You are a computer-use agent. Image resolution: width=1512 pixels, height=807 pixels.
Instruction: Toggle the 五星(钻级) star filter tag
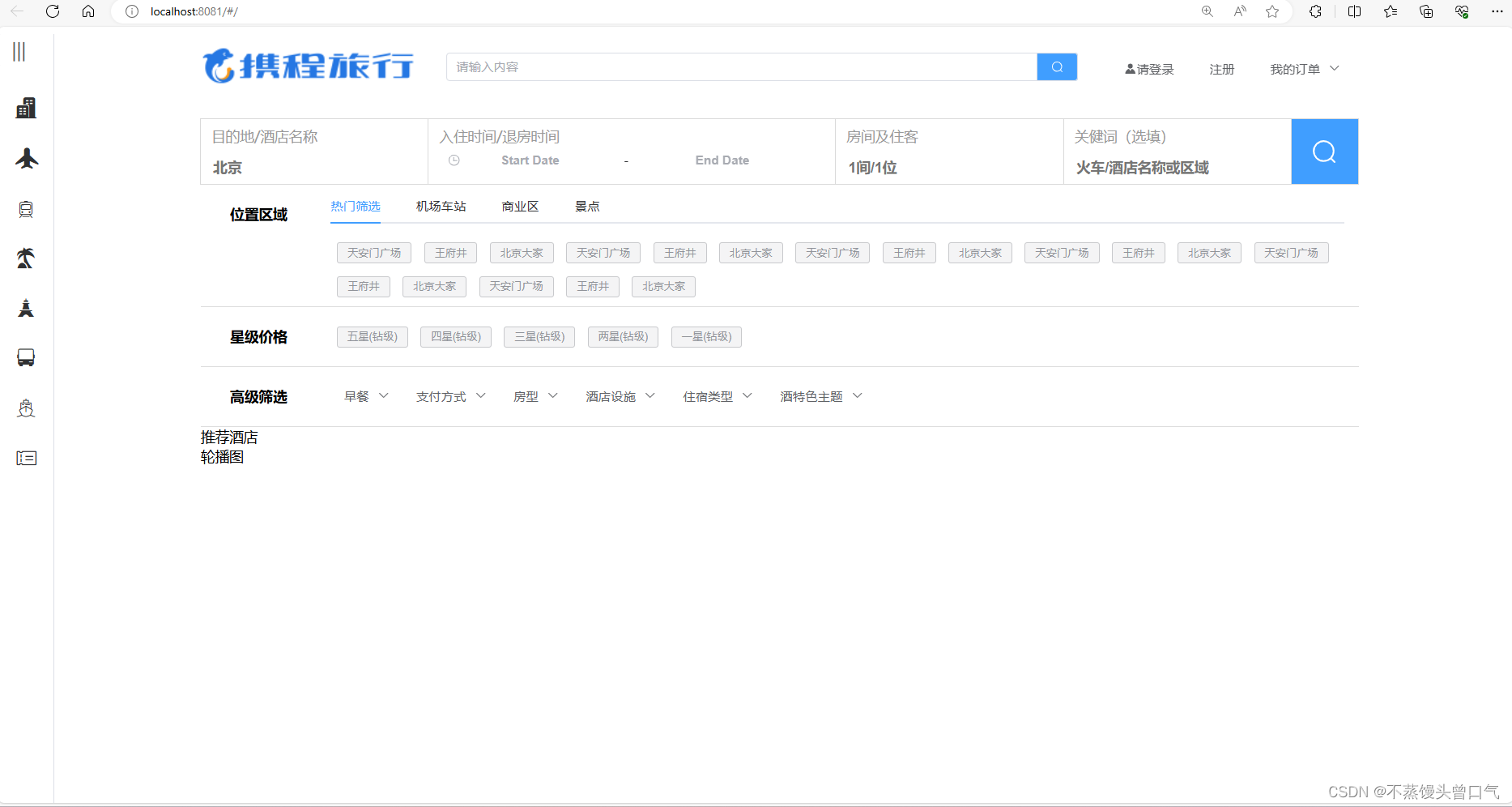pyautogui.click(x=373, y=337)
